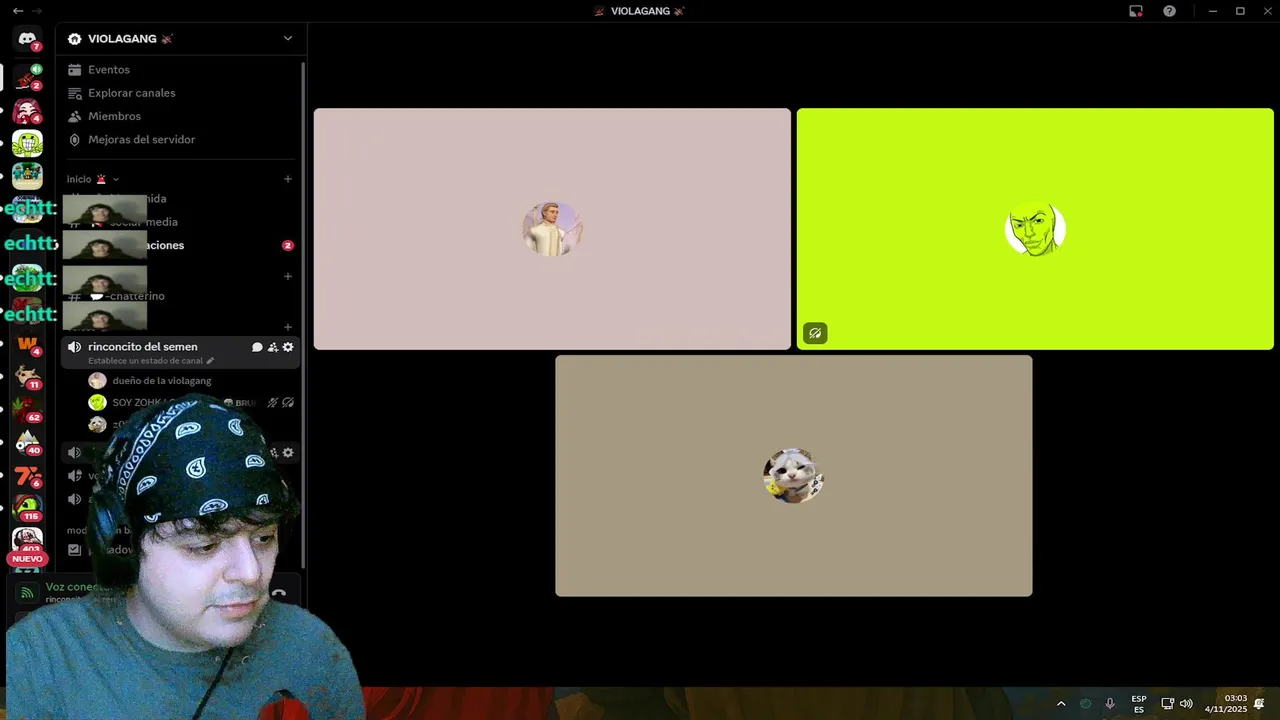This screenshot has height=720, width=1280.
Task: Open the server icon with badge 40
Action: pyautogui.click(x=27, y=442)
